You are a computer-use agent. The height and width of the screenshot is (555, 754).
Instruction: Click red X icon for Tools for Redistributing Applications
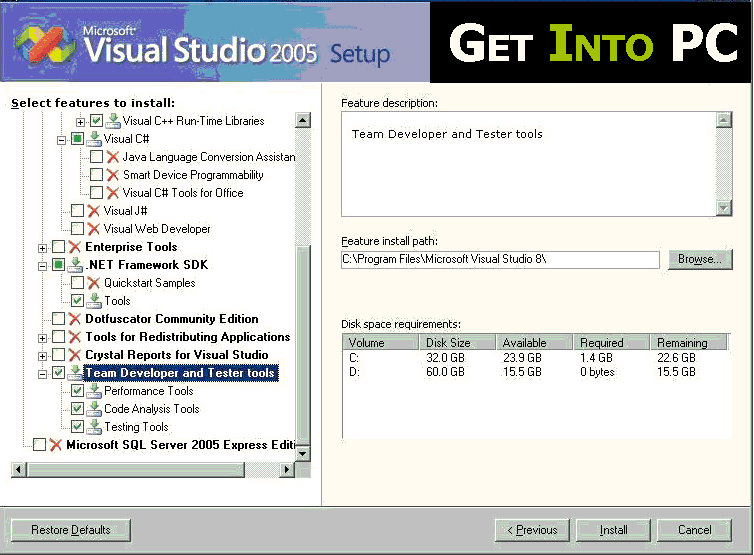(75, 337)
